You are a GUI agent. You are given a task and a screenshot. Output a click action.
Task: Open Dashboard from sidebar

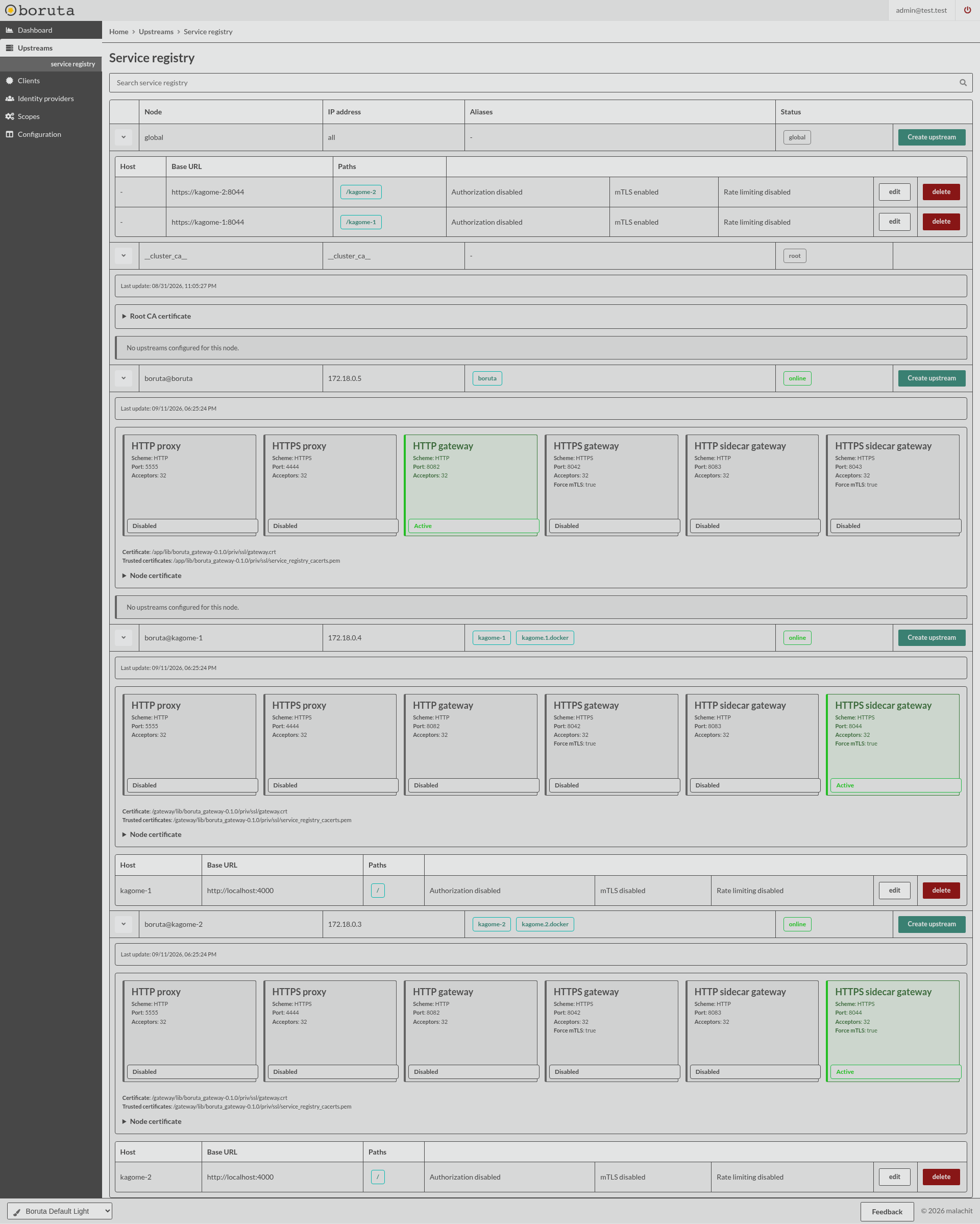pos(51,30)
